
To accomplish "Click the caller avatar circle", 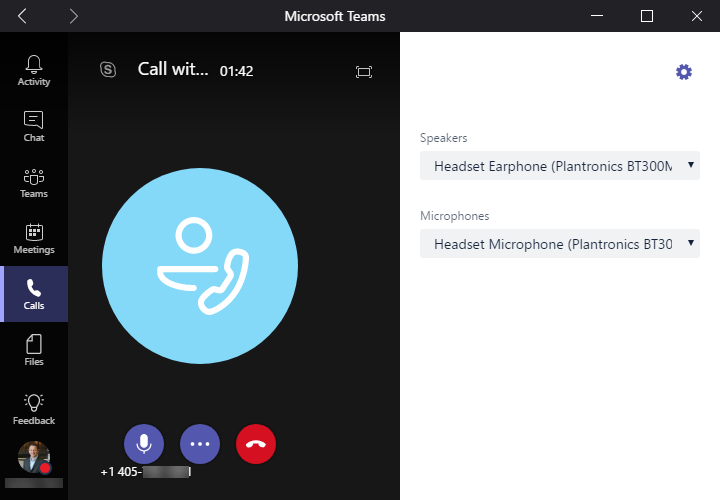I will coord(200,266).
